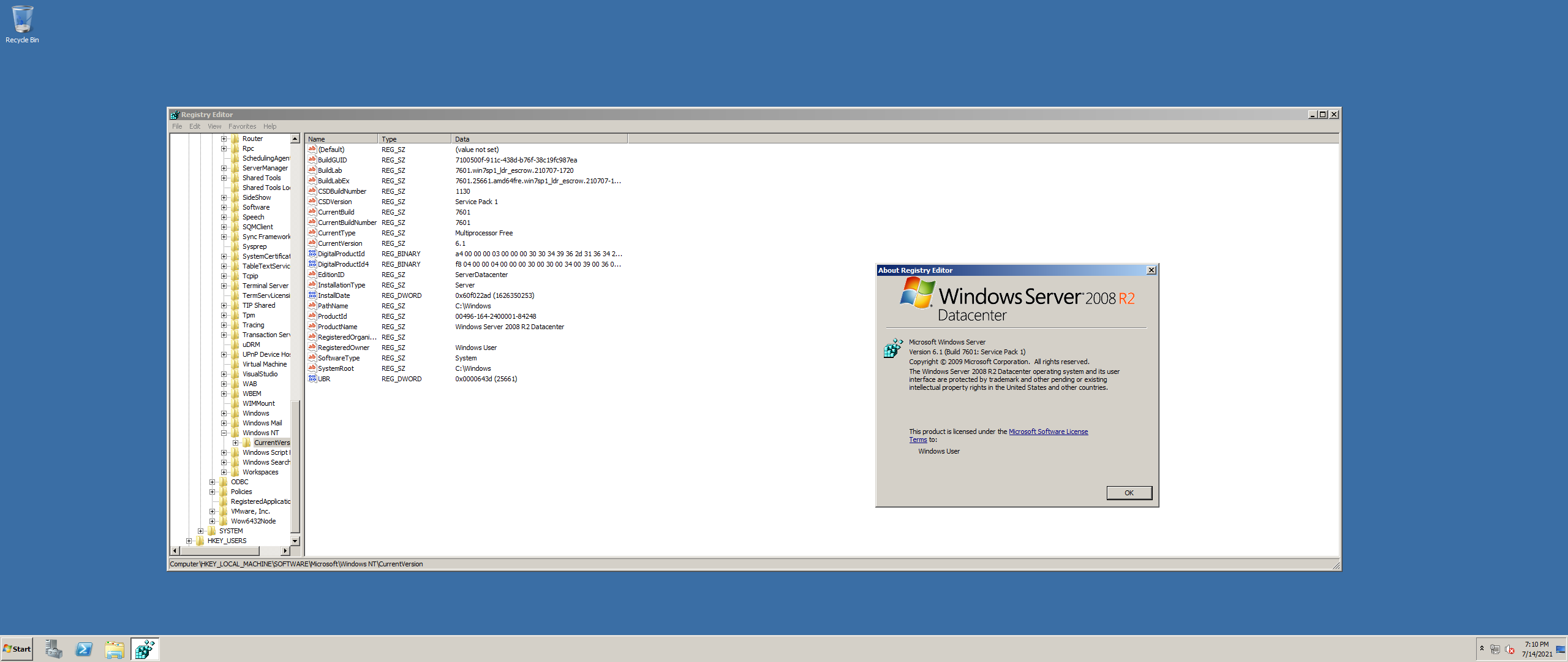
Task: Click the icon of DigitalProductId4 value
Action: [x=312, y=264]
